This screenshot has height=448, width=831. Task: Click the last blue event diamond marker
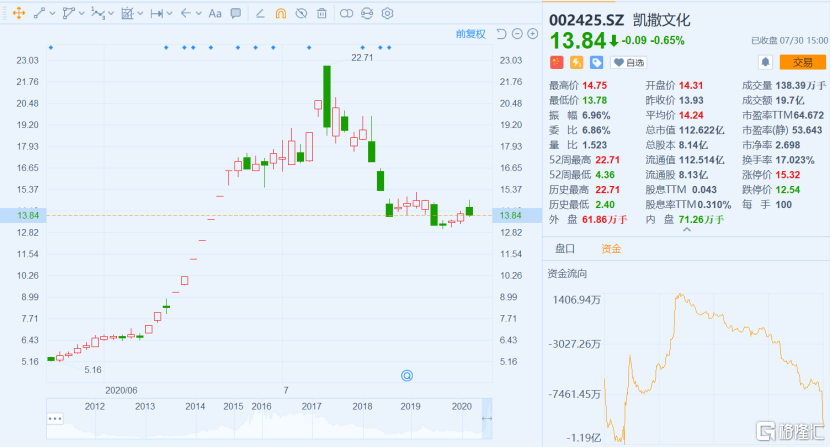(390, 48)
